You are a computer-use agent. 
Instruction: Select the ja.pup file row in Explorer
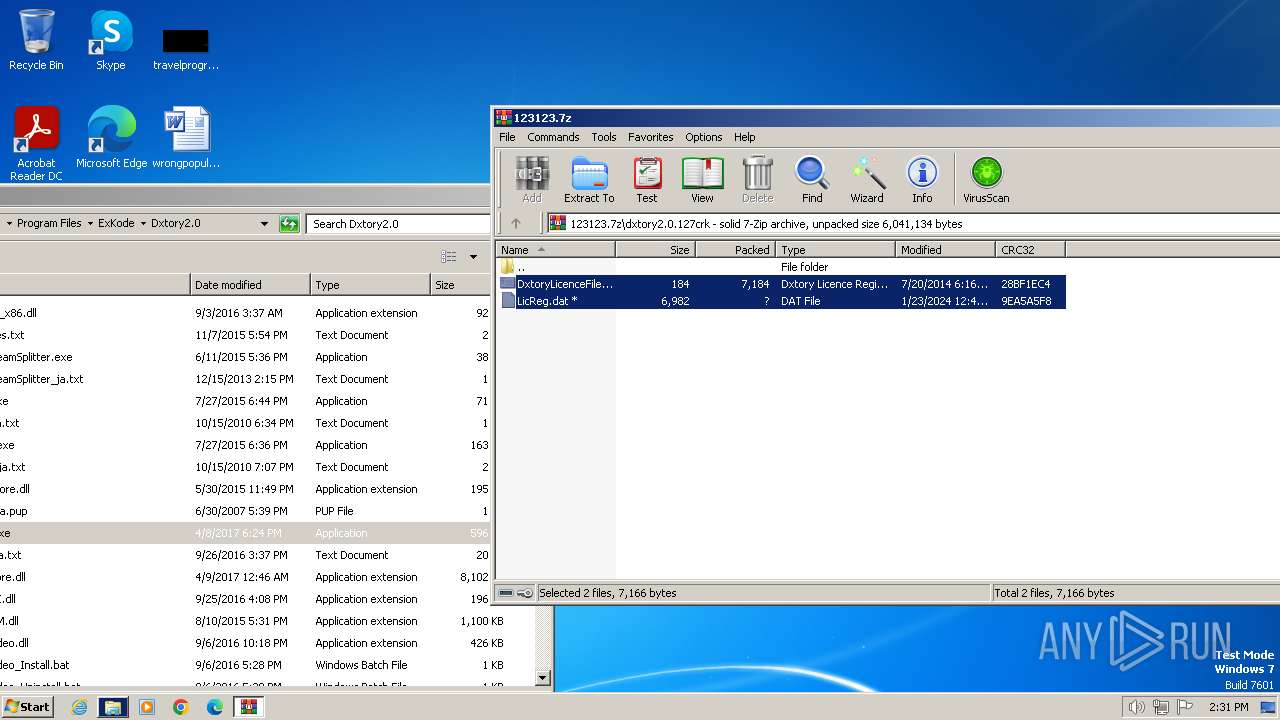(x=246, y=511)
